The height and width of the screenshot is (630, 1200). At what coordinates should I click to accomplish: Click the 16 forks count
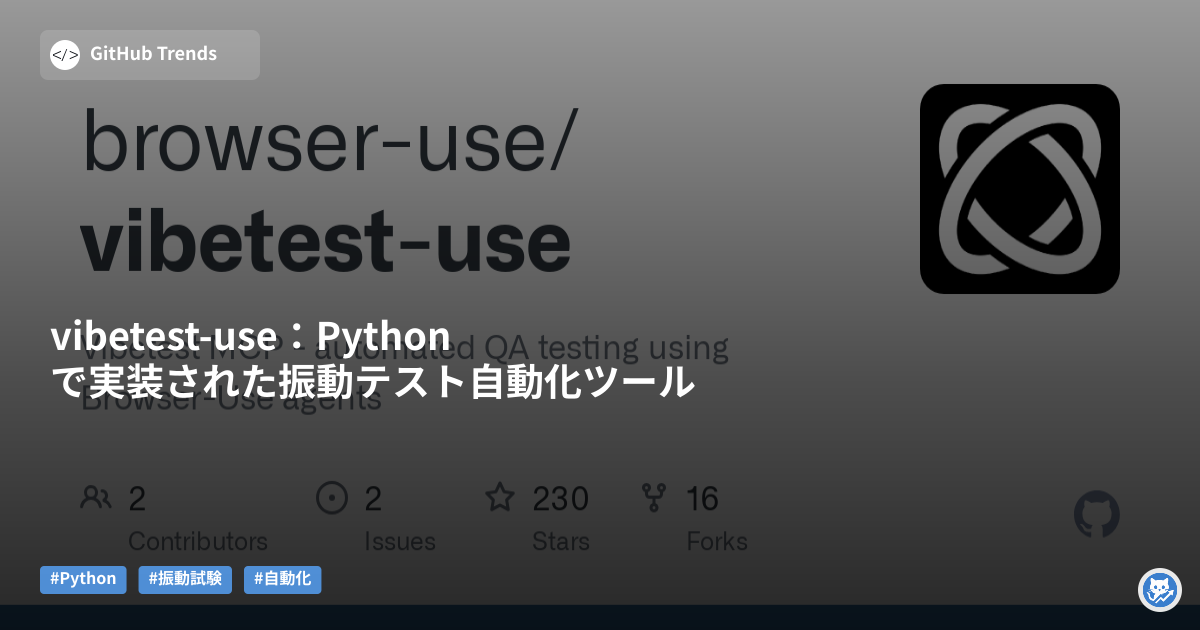[x=702, y=498]
